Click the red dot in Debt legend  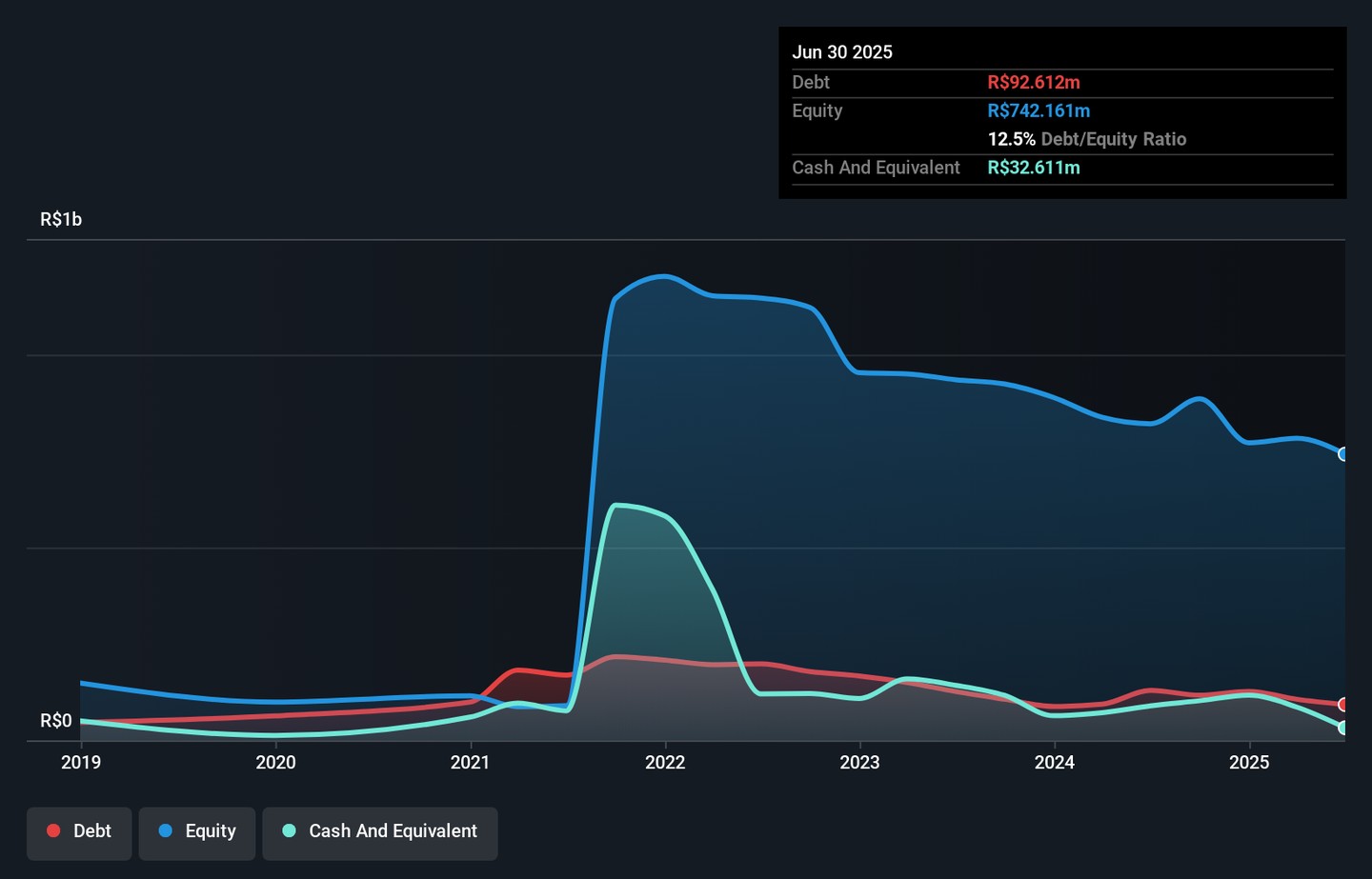(54, 831)
